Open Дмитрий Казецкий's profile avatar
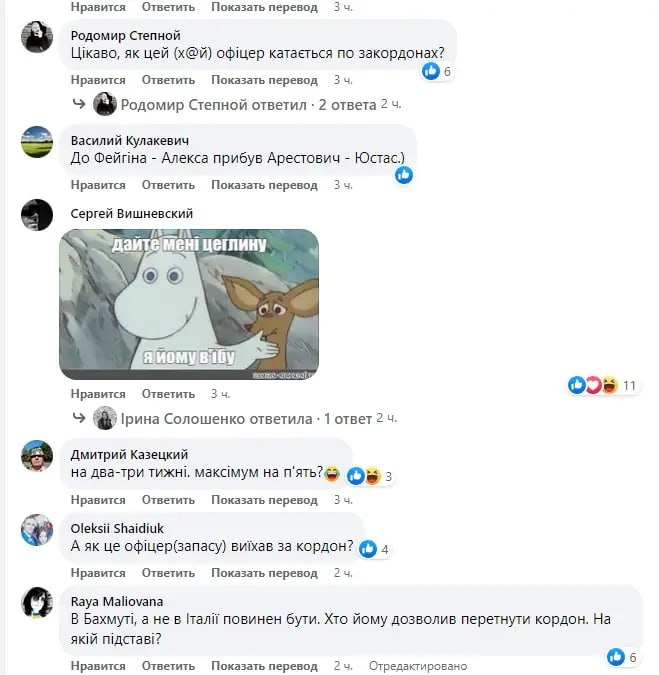Screen dimensions: 659x675 coord(37,456)
